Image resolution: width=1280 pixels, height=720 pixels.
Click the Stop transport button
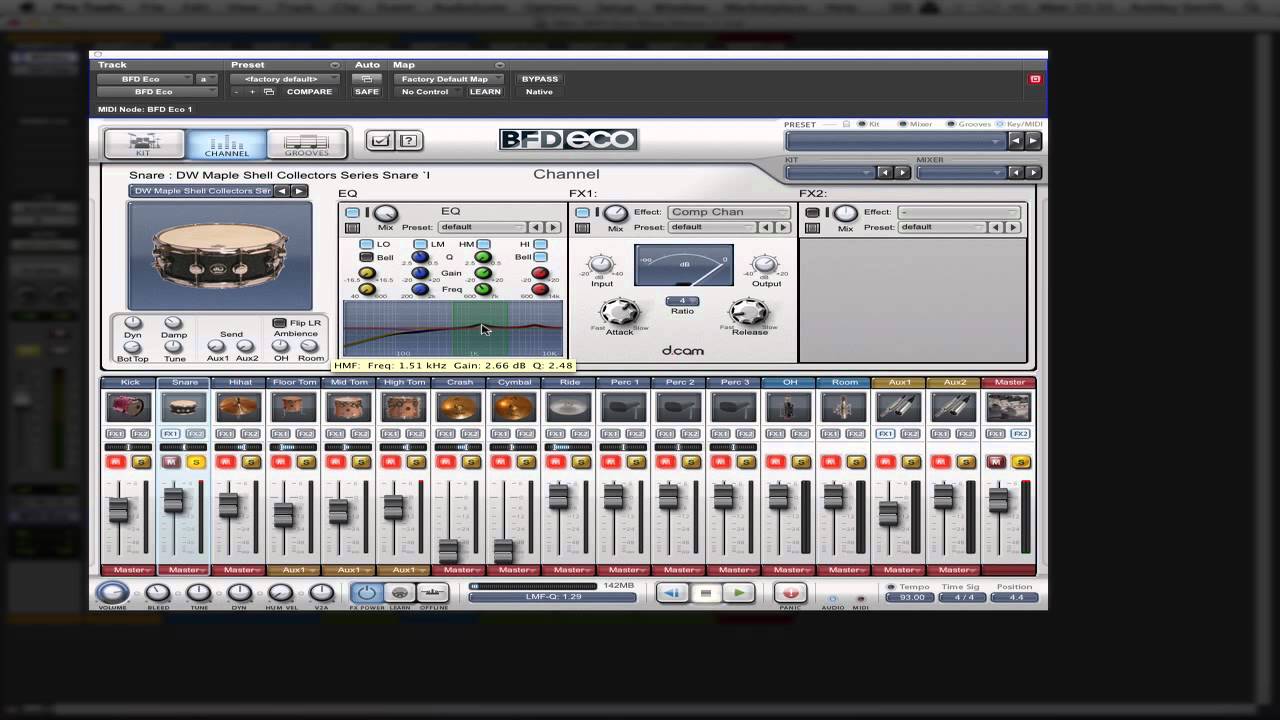(x=705, y=593)
